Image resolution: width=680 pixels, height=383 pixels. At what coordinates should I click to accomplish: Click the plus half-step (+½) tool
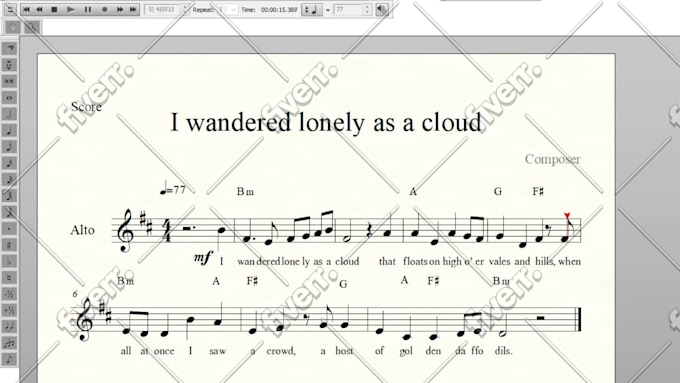[10, 310]
